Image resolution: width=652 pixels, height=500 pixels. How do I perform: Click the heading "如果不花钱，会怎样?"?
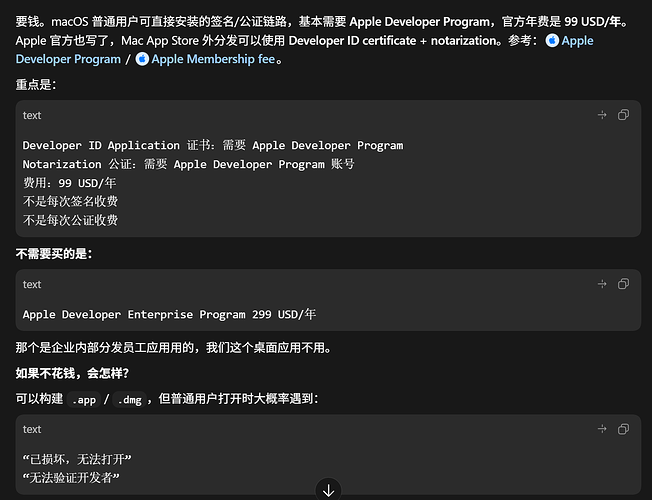72,373
